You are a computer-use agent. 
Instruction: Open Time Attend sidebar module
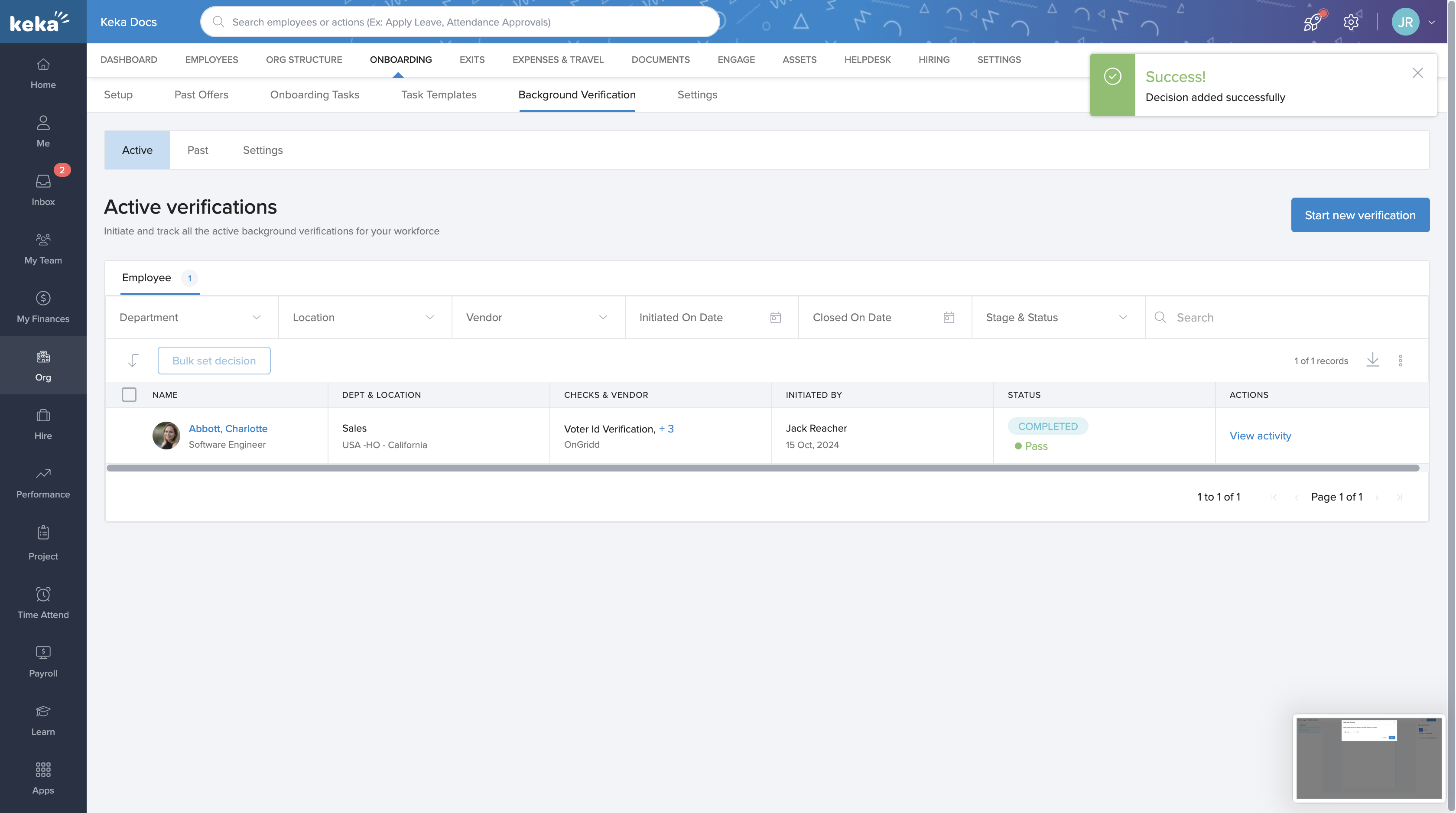pos(43,602)
